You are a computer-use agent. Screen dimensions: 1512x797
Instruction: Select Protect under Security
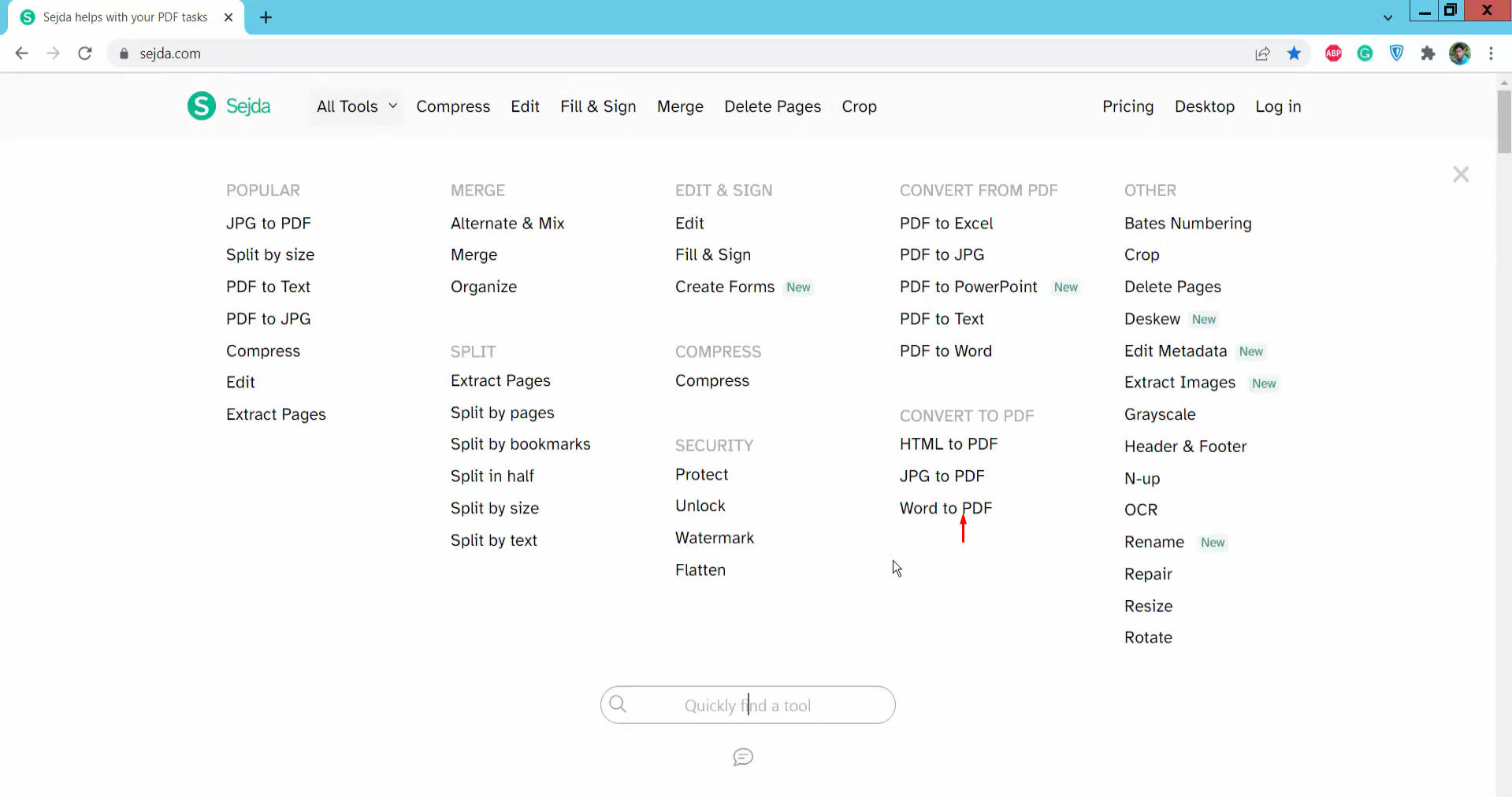[701, 475]
